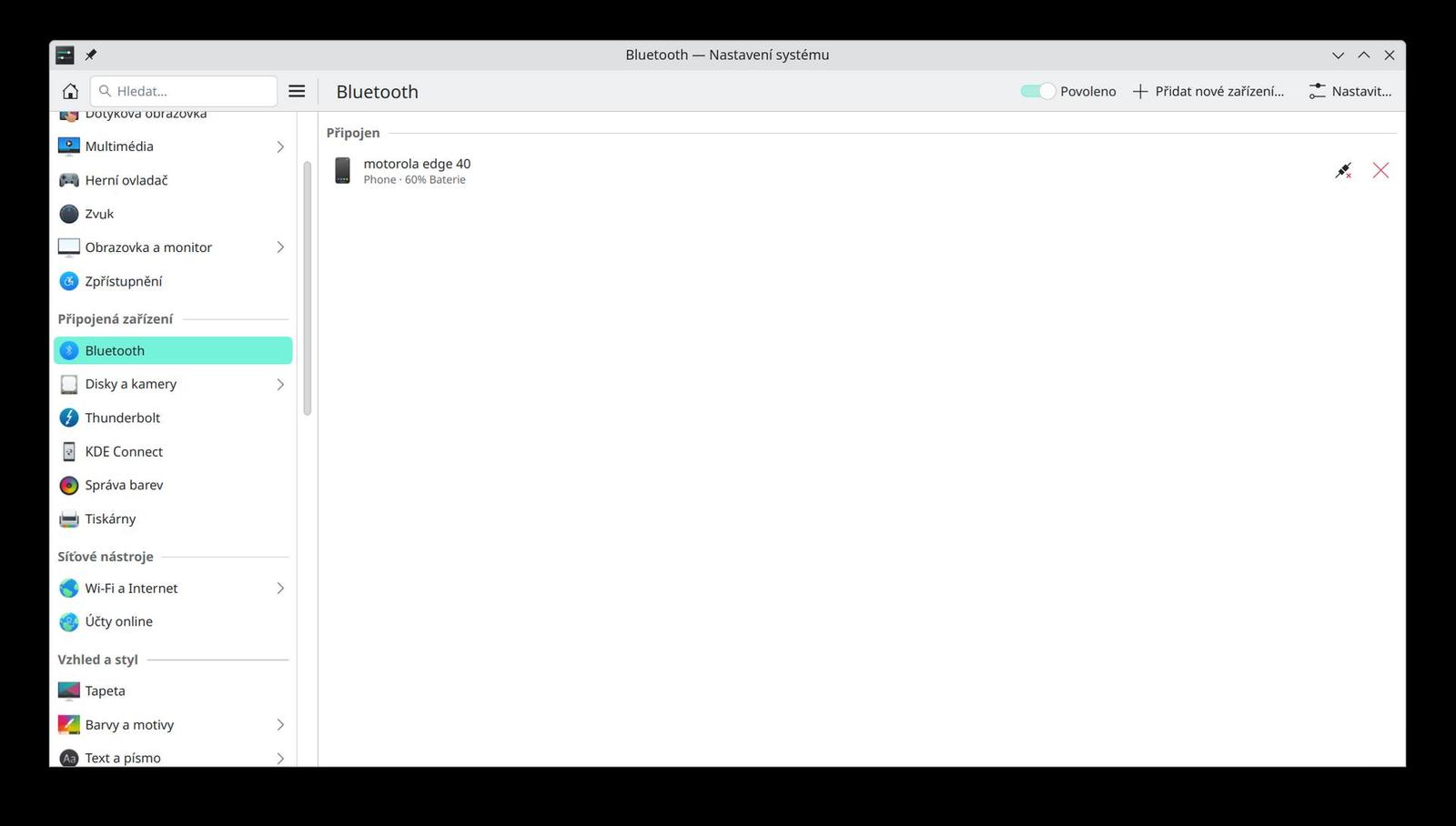1456x826 pixels.
Task: Open home page of System Settings
Action: point(69,91)
